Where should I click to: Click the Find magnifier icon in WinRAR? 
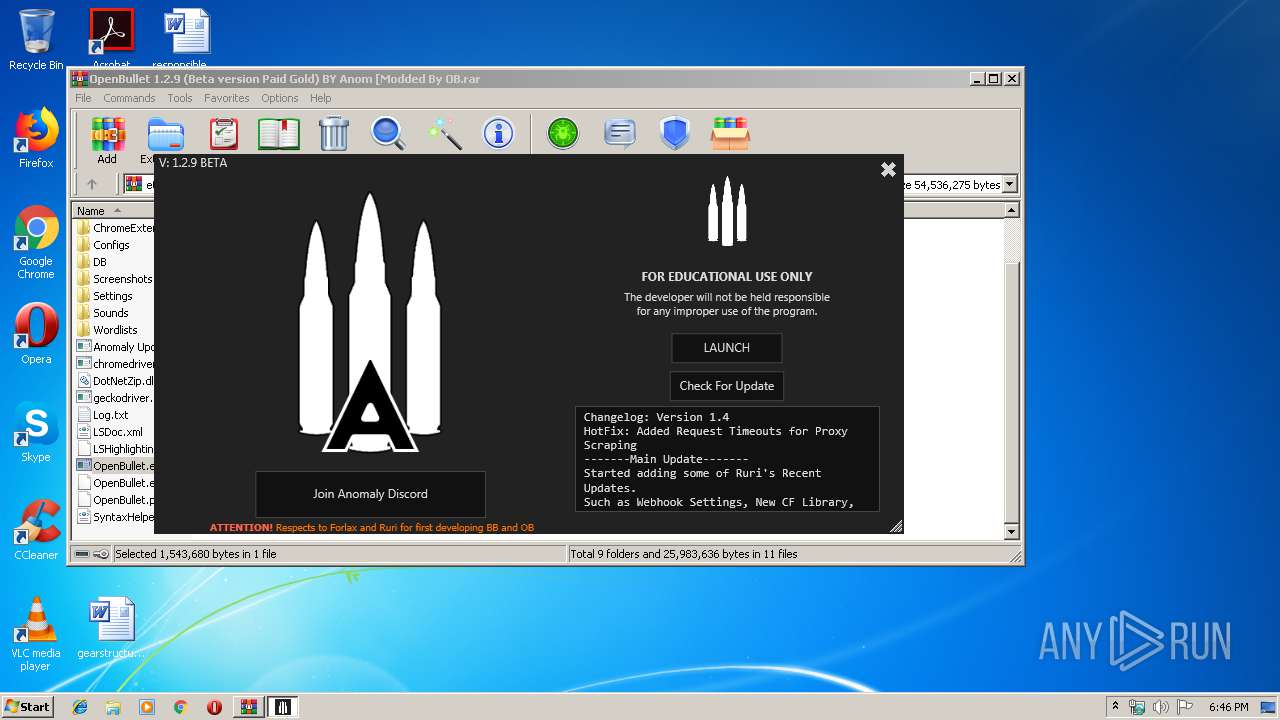click(388, 133)
